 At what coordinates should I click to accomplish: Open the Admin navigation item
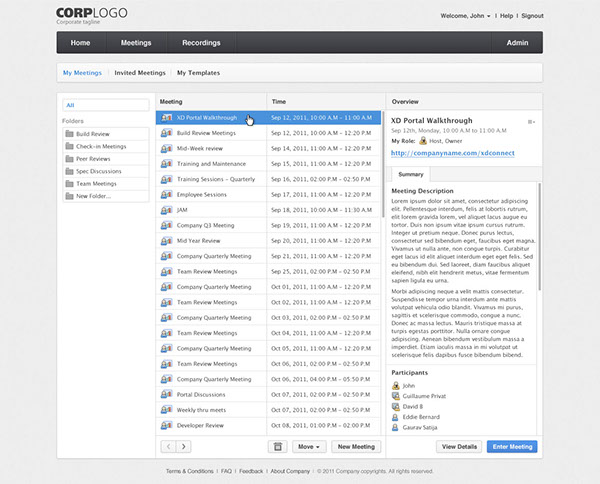click(517, 42)
